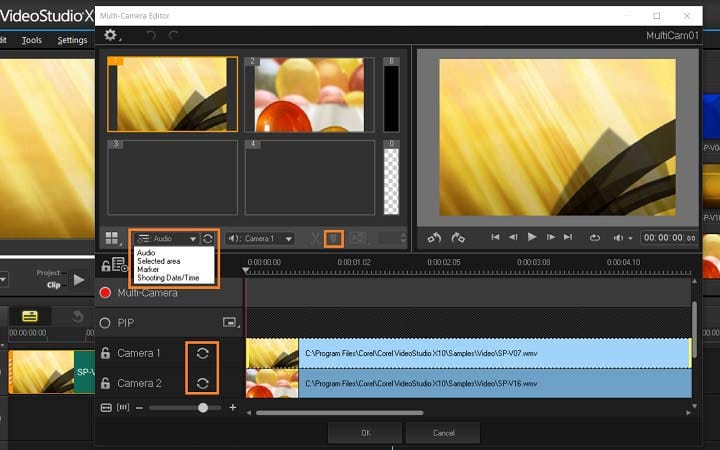Select the PIP track radio button

click(x=105, y=323)
